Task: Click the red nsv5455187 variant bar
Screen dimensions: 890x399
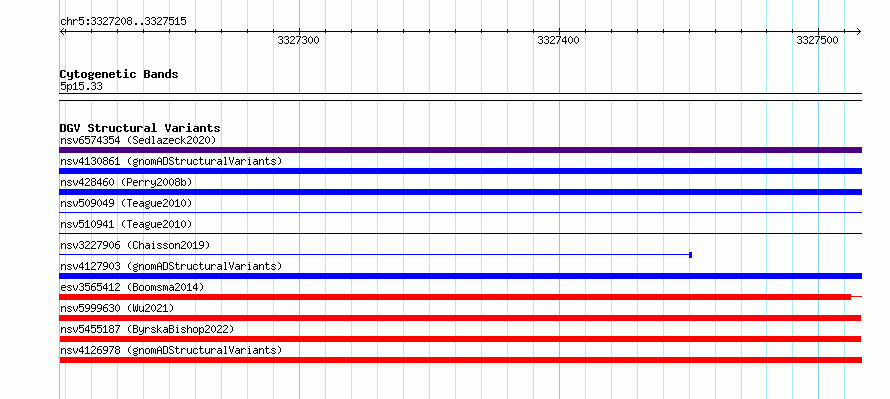Action: pos(460,339)
